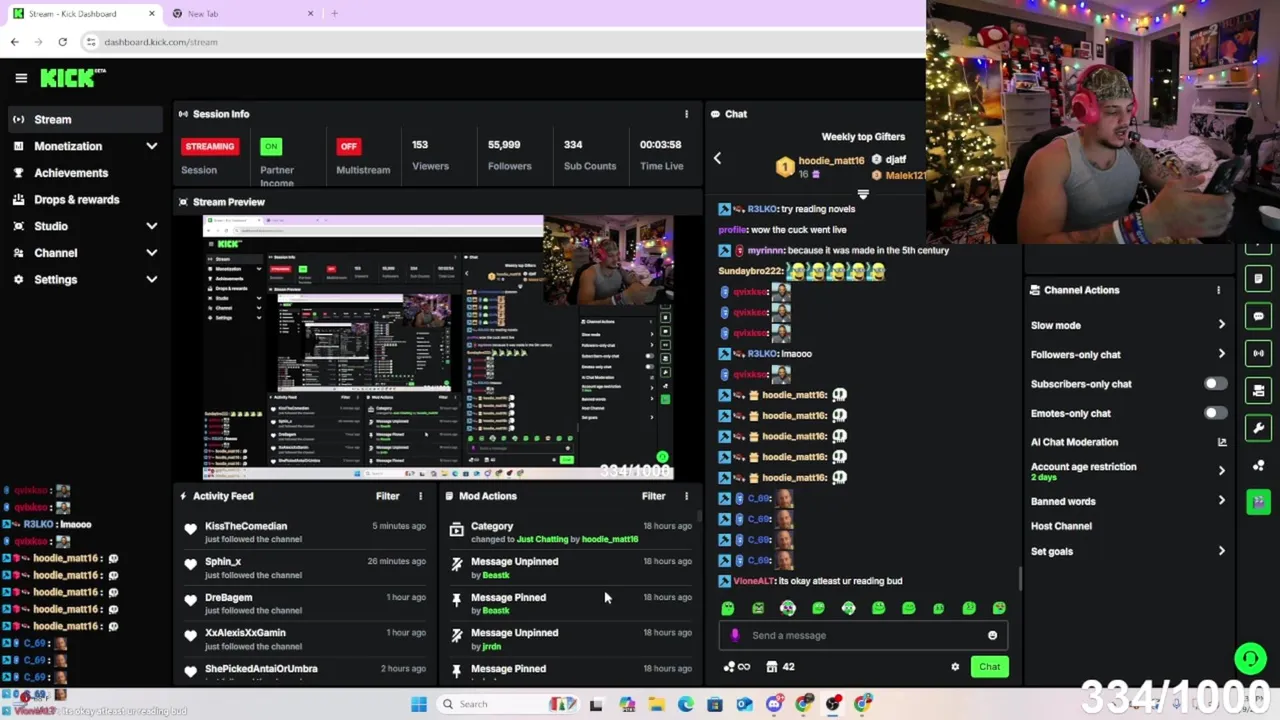Click the shop icon showing 42

(x=780, y=667)
